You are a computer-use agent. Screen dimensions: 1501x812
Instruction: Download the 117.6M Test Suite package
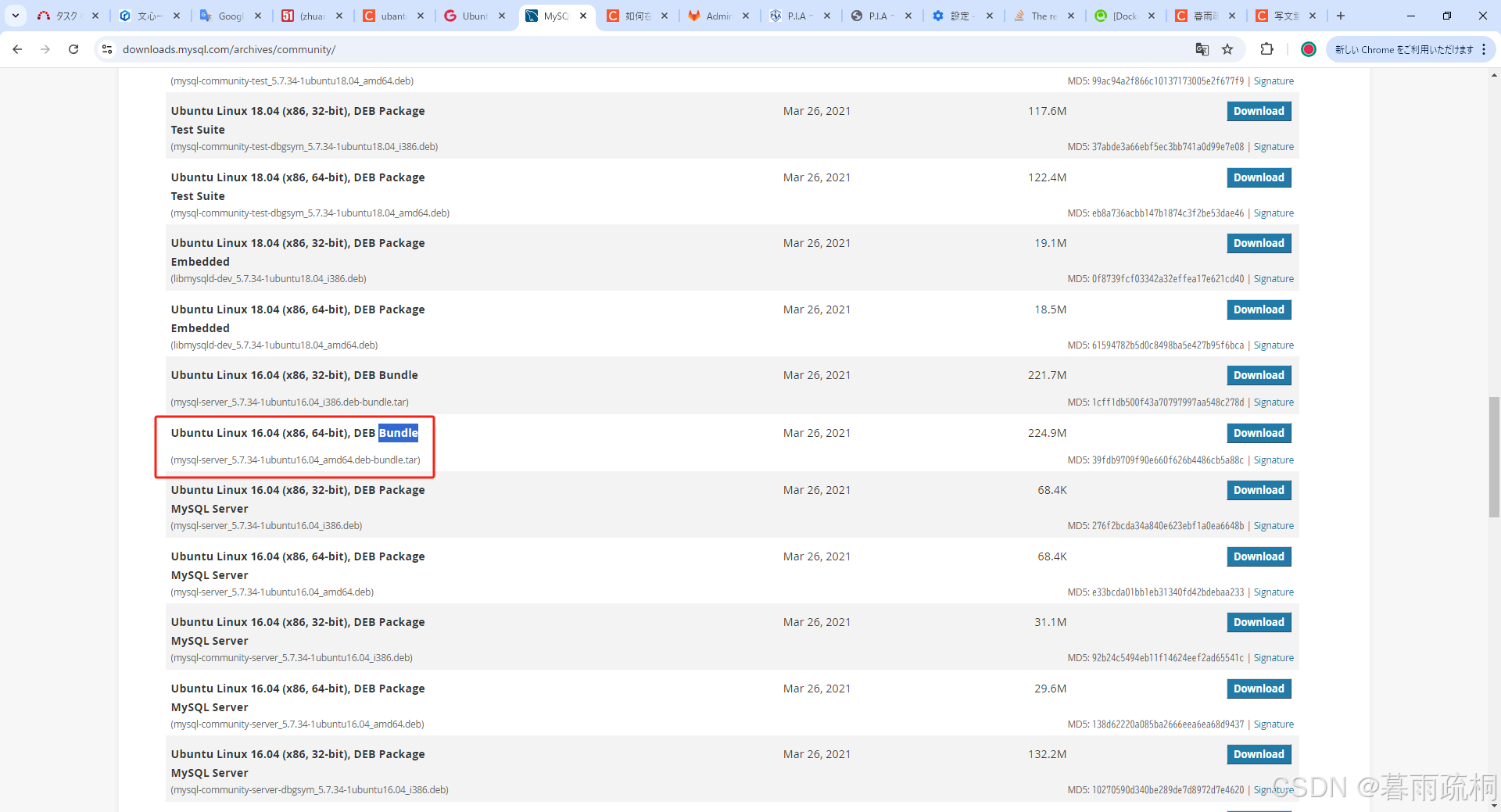pos(1259,111)
